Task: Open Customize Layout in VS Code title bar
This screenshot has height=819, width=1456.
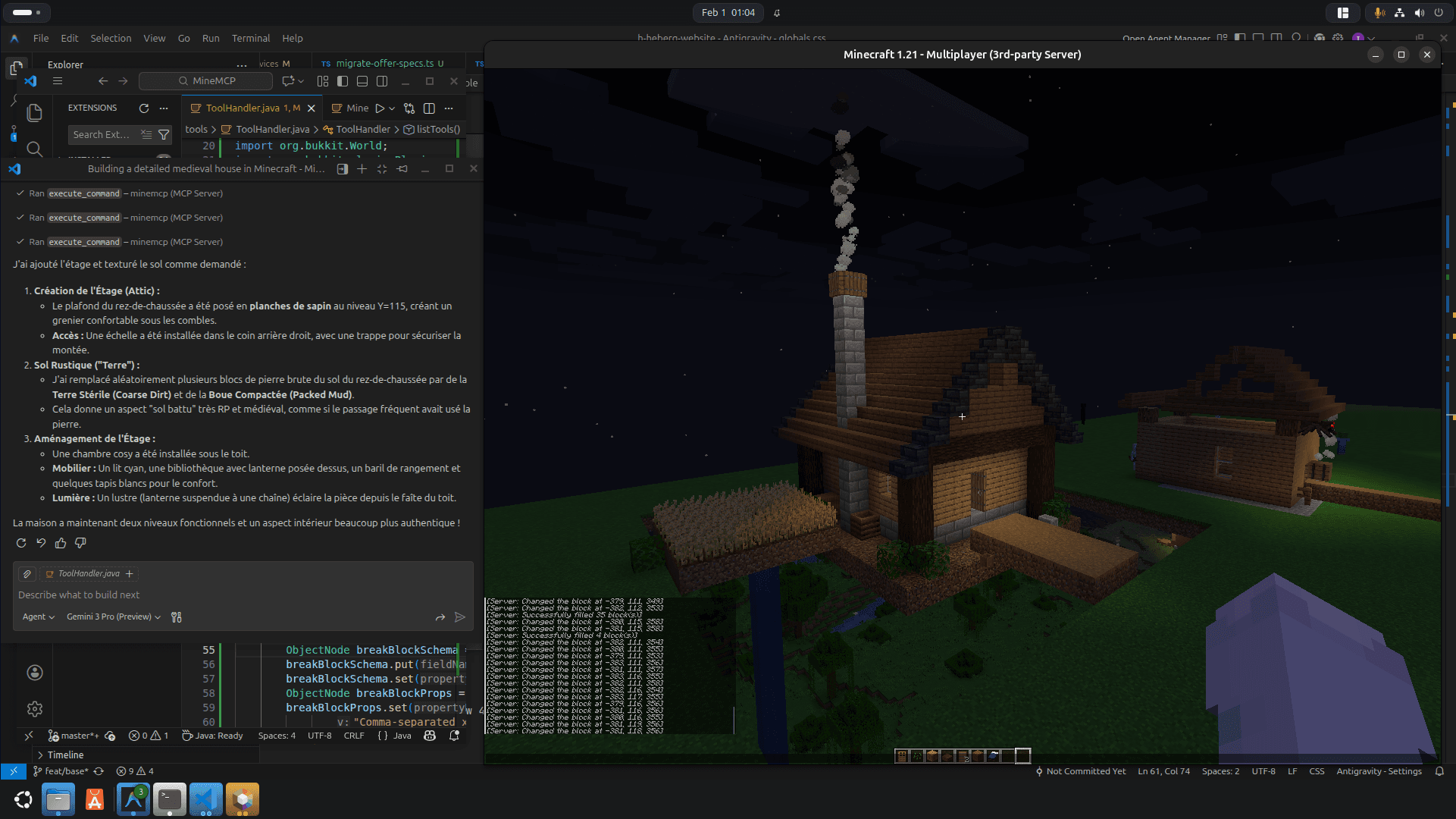Action: pos(323,80)
